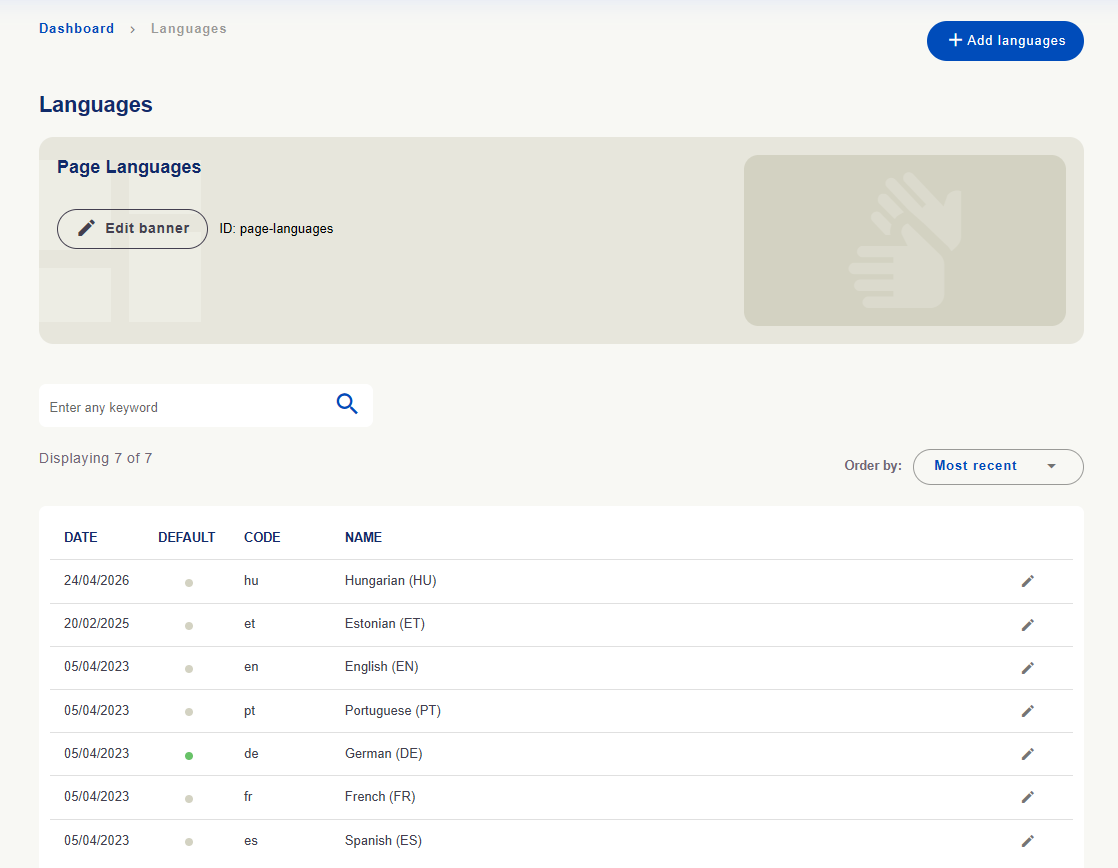
Task: Click pencil icon on Portuguese (PT) row
Action: (1027, 711)
